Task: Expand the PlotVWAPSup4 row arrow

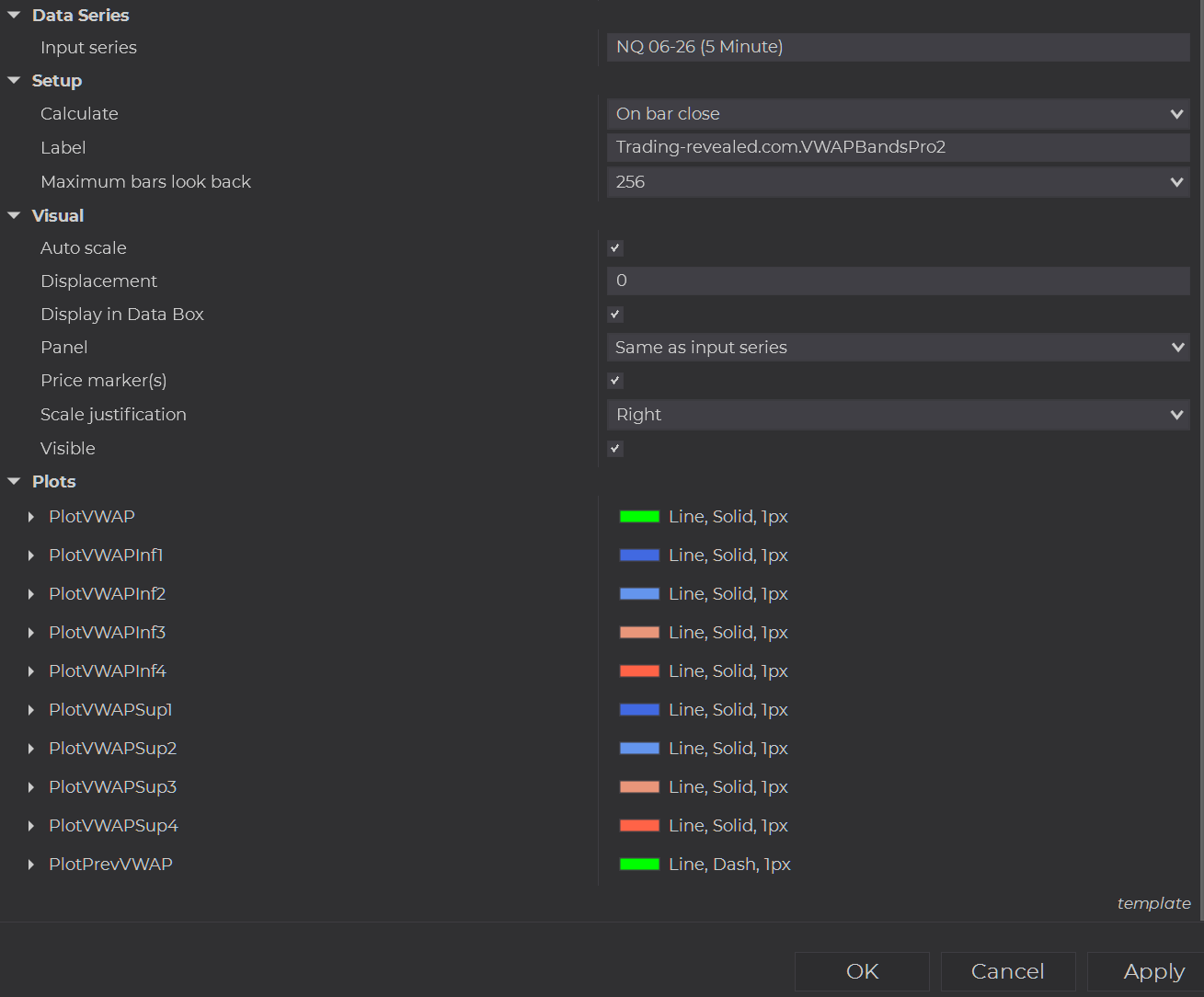Action: click(x=31, y=826)
